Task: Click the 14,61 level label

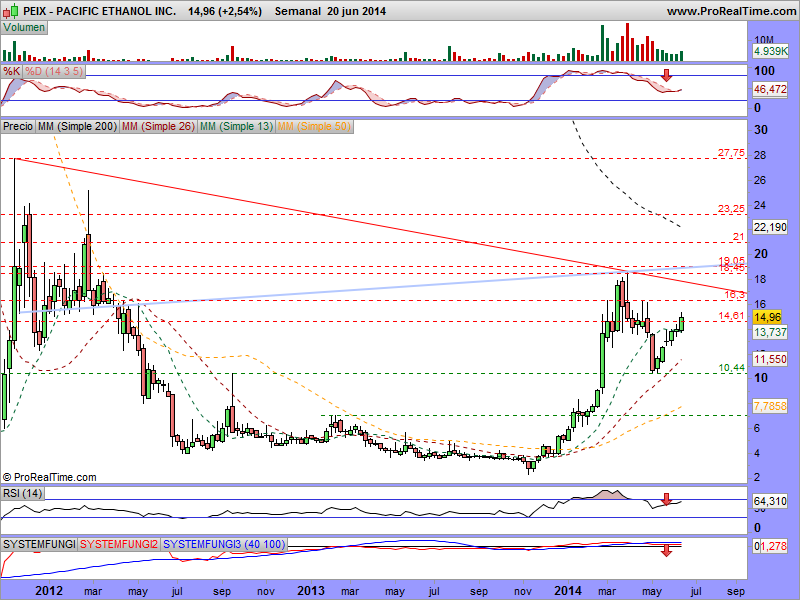Action: [x=731, y=316]
